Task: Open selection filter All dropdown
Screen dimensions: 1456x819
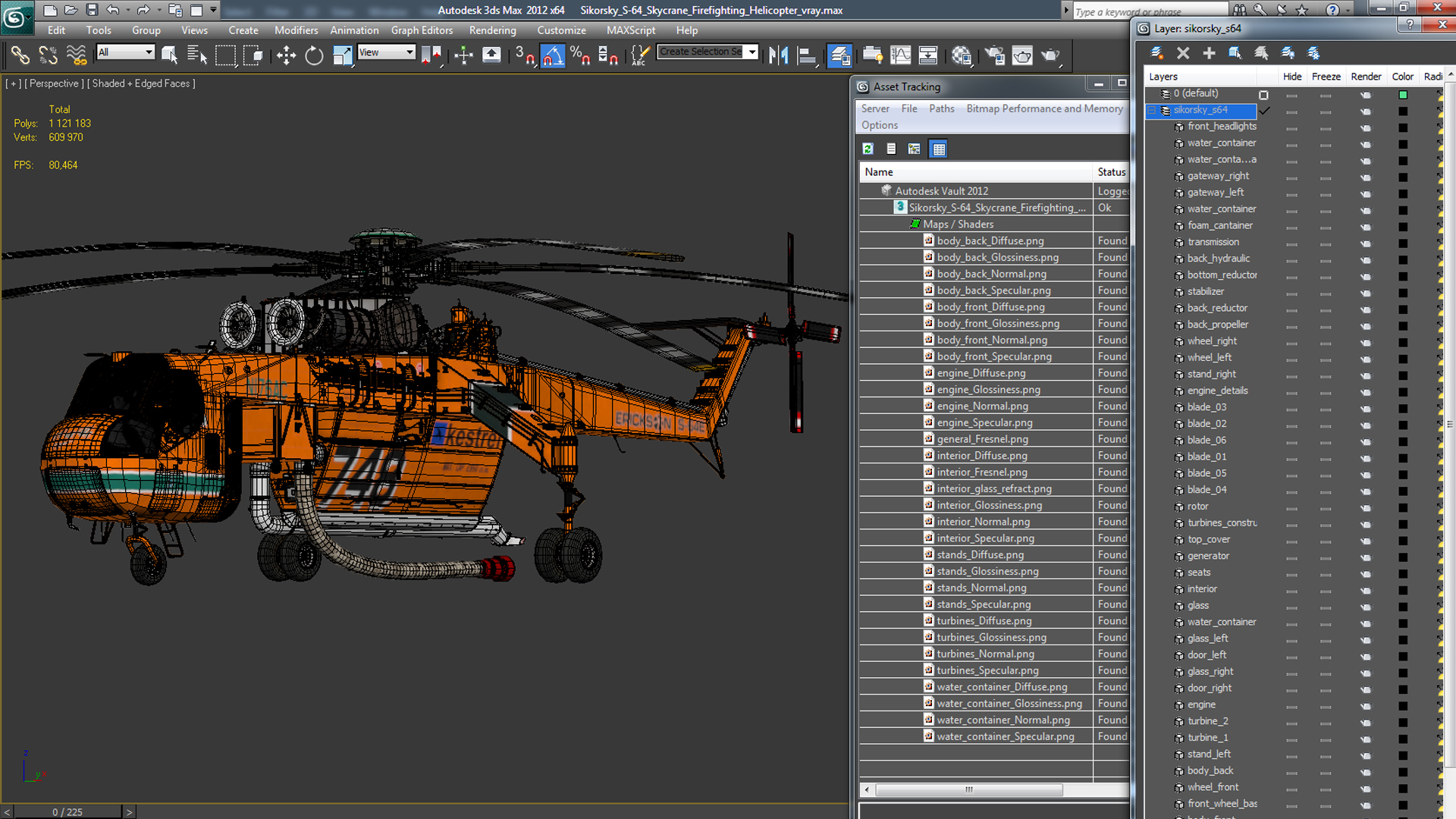Action: coord(125,52)
